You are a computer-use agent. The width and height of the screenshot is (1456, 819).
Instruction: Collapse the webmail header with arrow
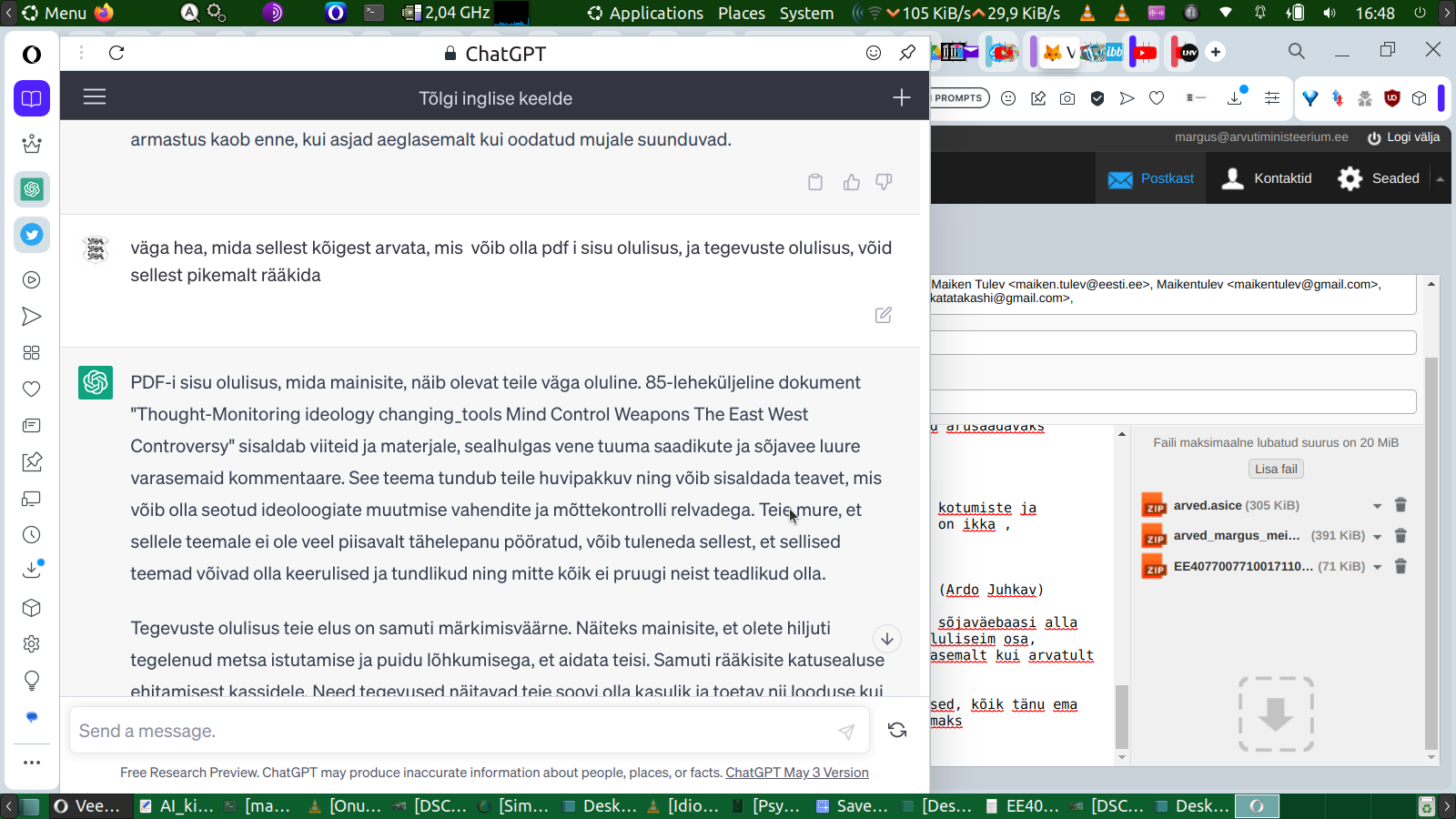1441,179
